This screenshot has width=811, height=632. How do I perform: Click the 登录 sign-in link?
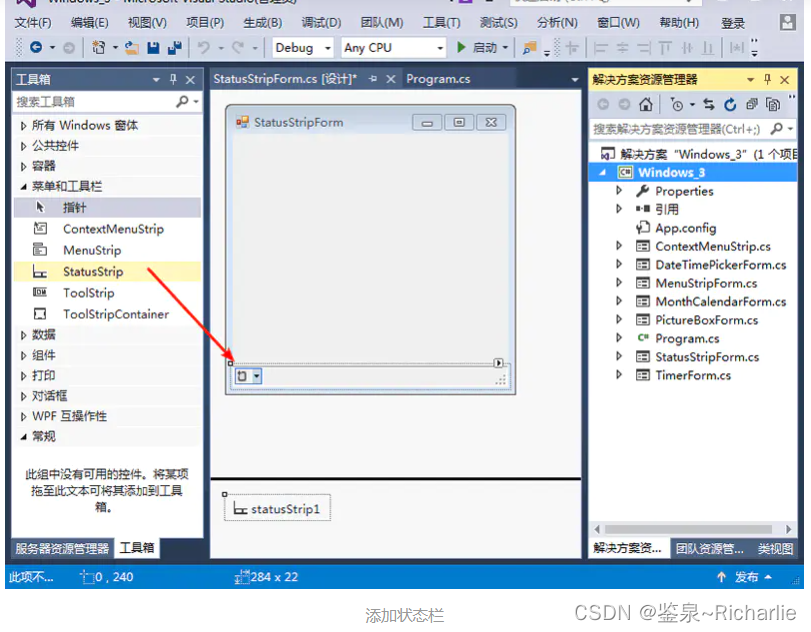coord(733,23)
